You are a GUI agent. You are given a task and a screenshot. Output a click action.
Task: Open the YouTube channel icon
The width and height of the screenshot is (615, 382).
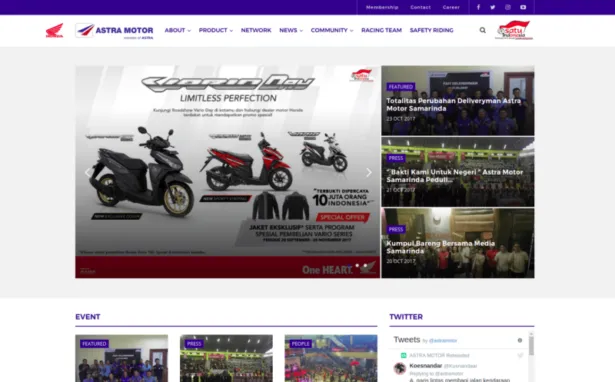(523, 7)
